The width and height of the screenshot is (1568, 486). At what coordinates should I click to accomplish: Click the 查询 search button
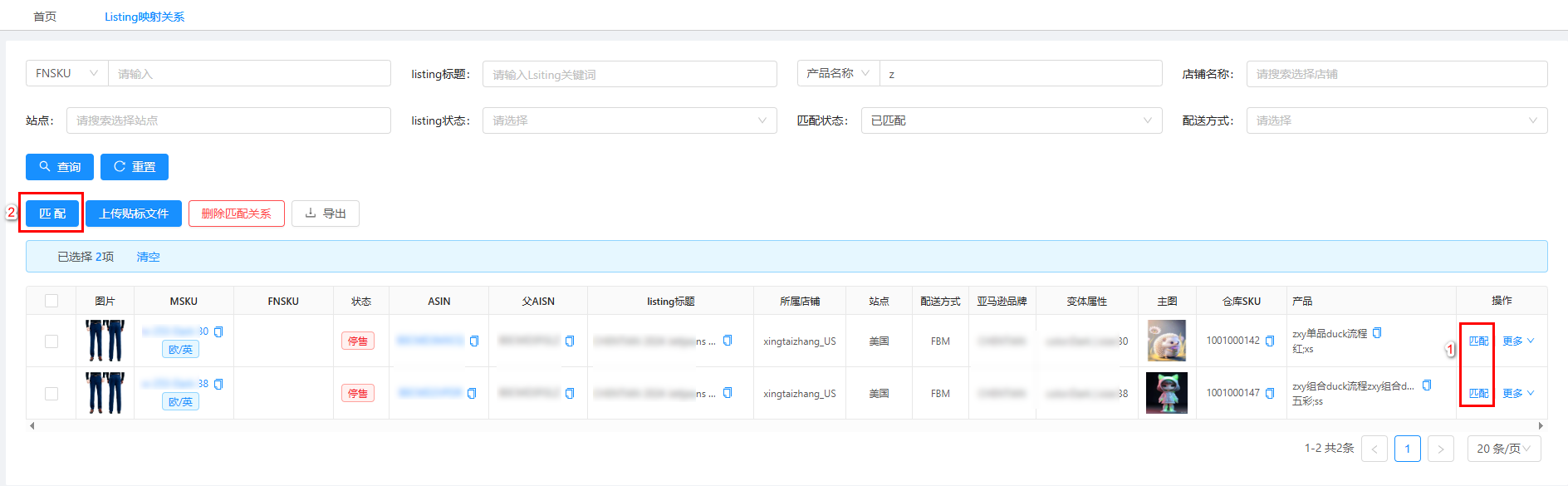point(60,167)
